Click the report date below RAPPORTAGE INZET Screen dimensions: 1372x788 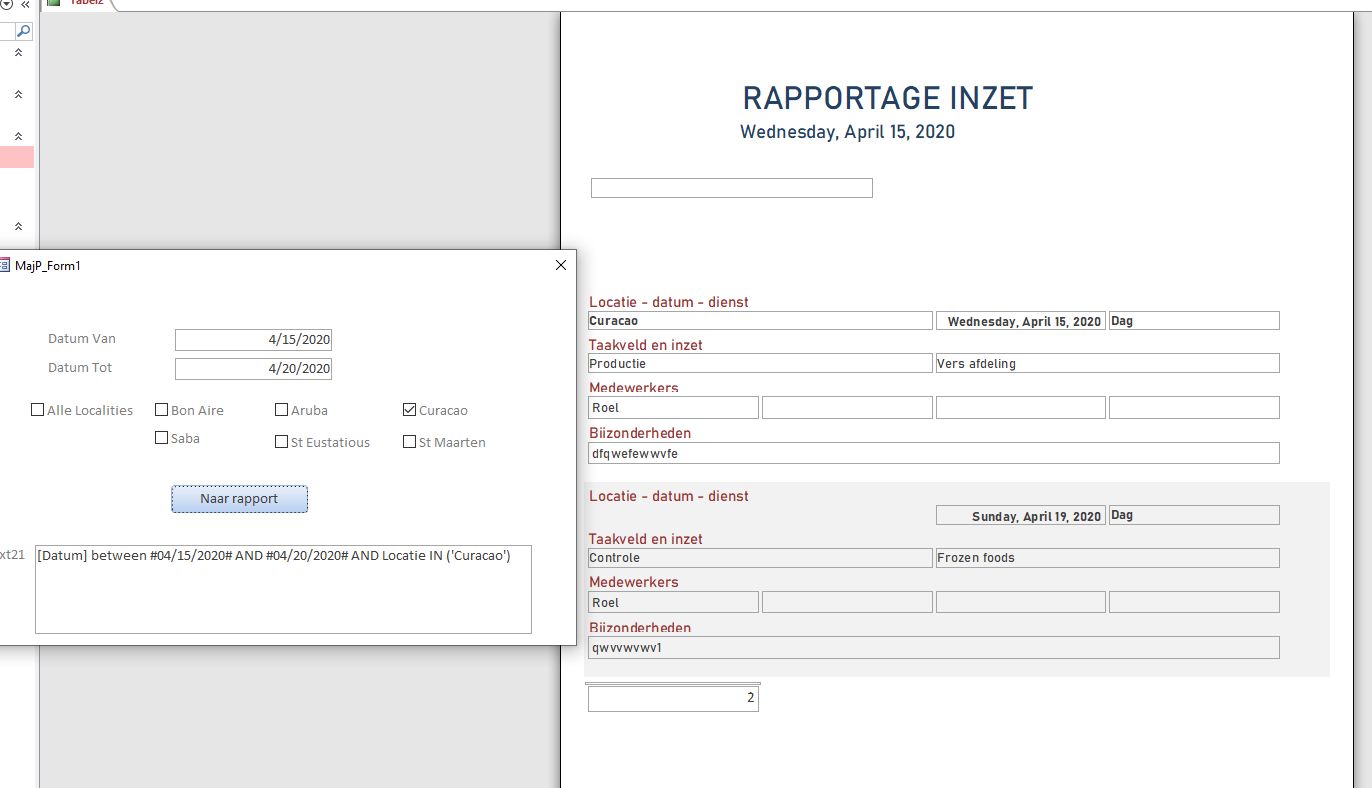tap(847, 132)
